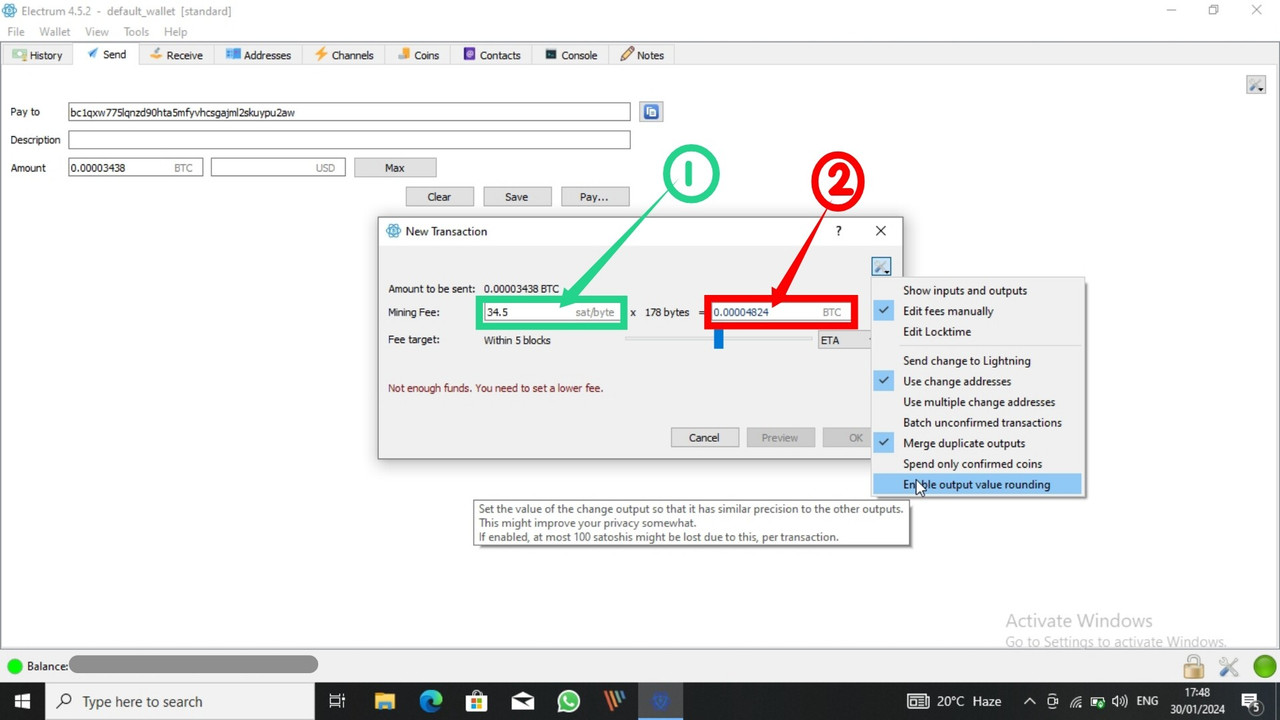This screenshot has height=720, width=1280.
Task: Switch to the History tab
Action: click(37, 55)
